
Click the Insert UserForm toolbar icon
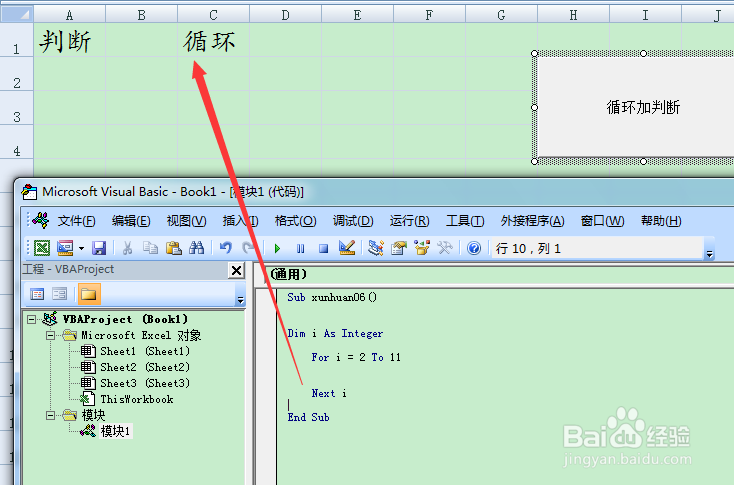click(x=65, y=248)
